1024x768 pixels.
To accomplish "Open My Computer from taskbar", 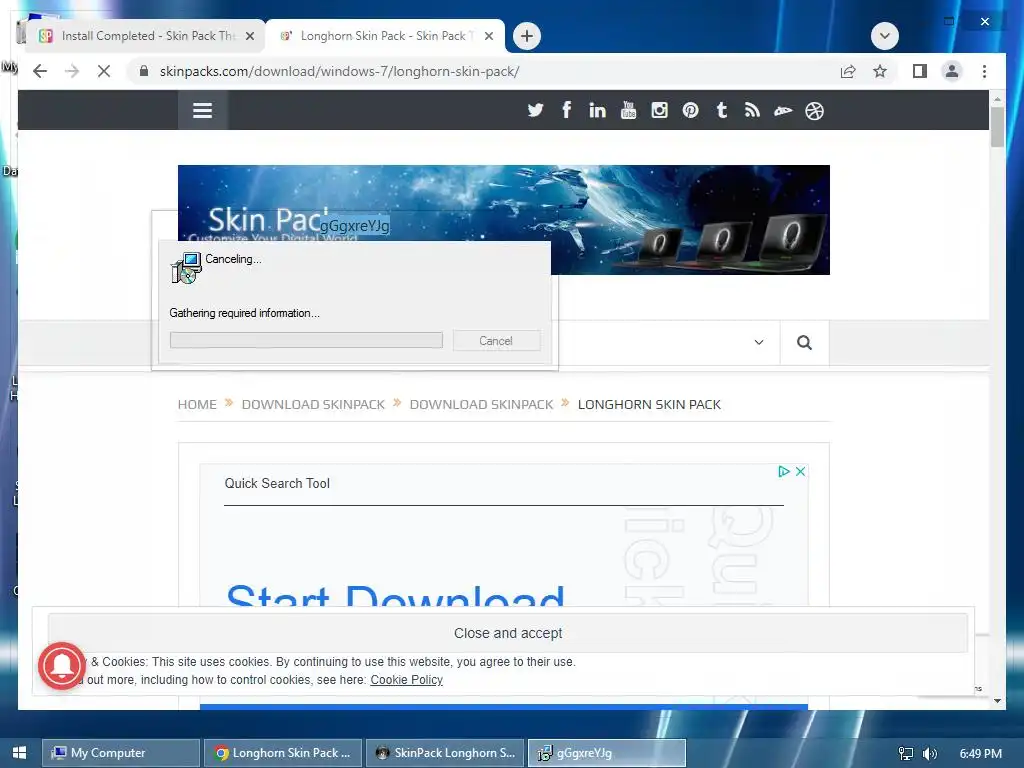I will pyautogui.click(x=121, y=753).
